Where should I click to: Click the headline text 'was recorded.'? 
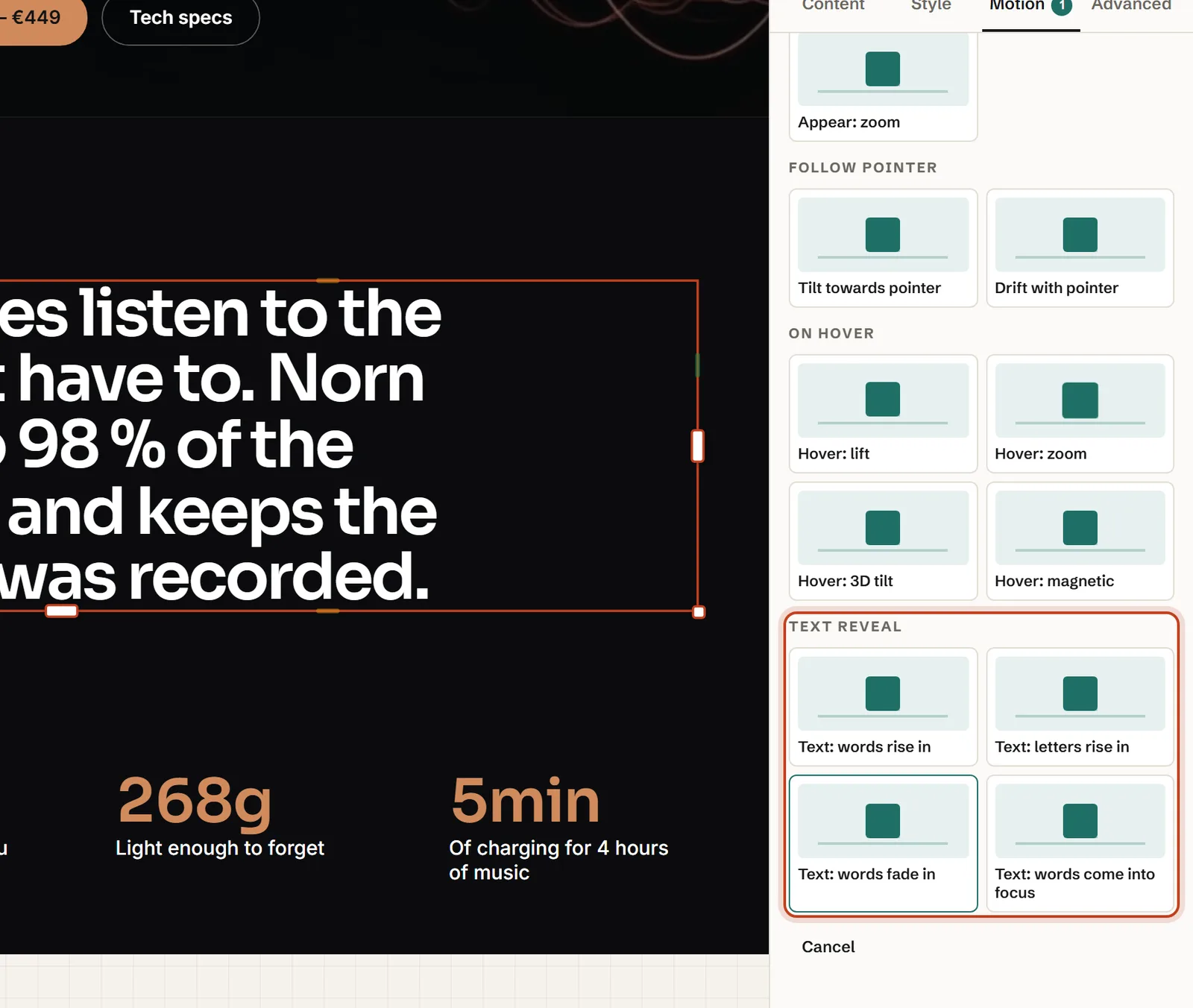[215, 577]
